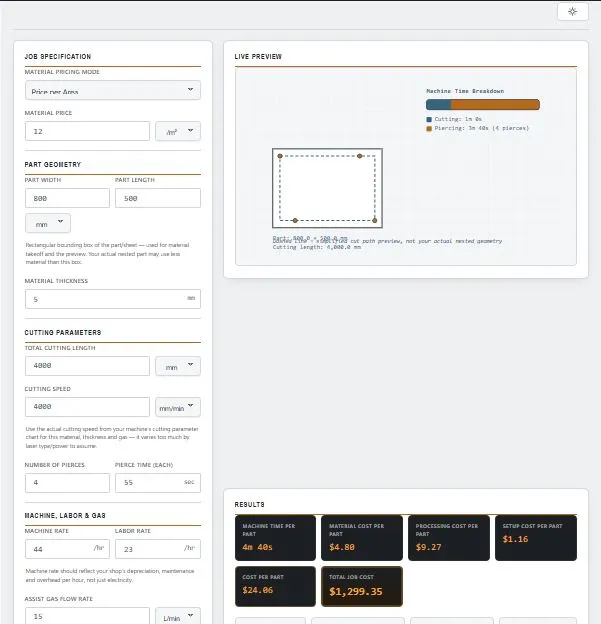Click the Total Cutting Length field
Image resolution: width=601 pixels, height=624 pixels.
pyautogui.click(x=87, y=366)
